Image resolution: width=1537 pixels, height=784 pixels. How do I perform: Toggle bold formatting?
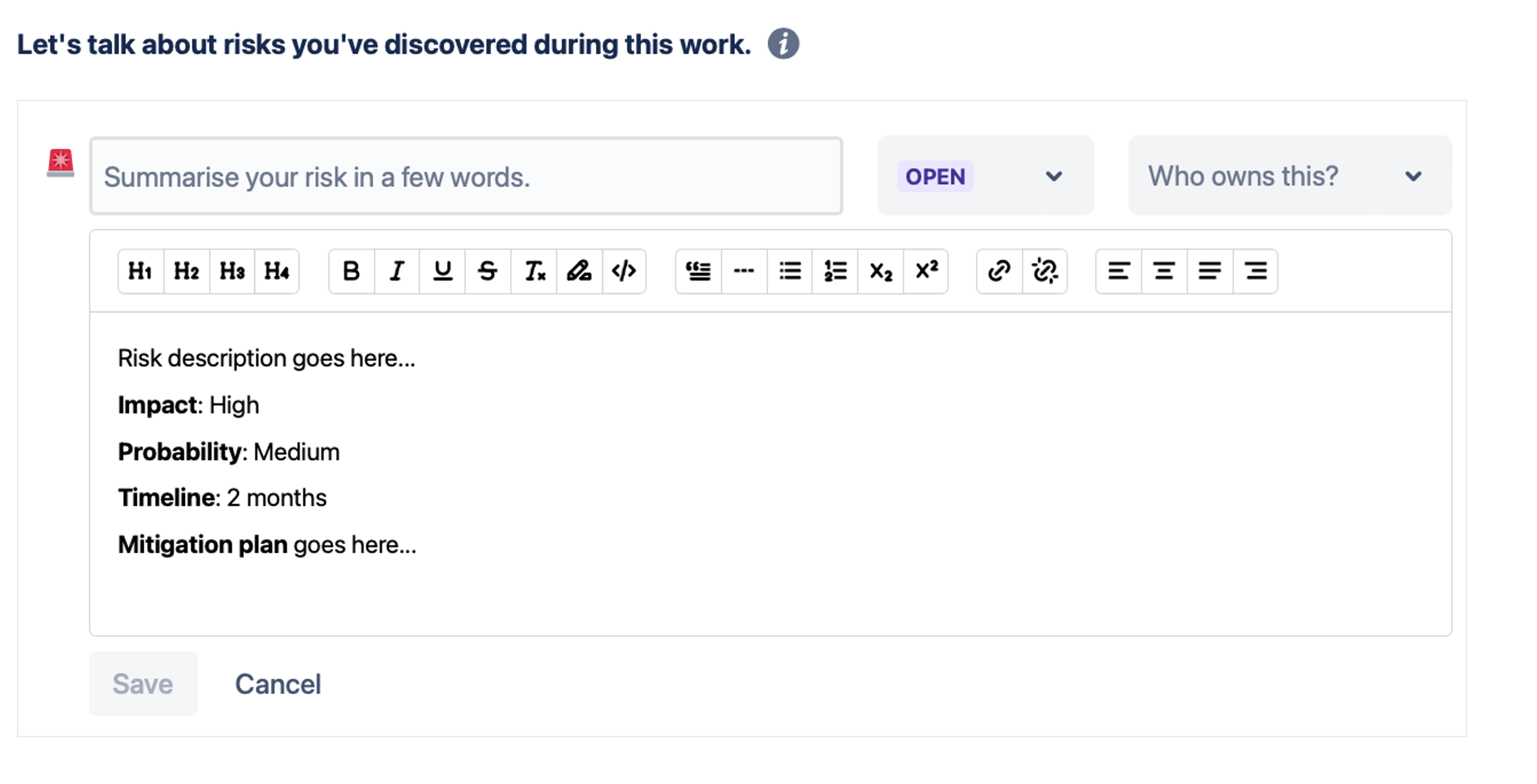351,271
